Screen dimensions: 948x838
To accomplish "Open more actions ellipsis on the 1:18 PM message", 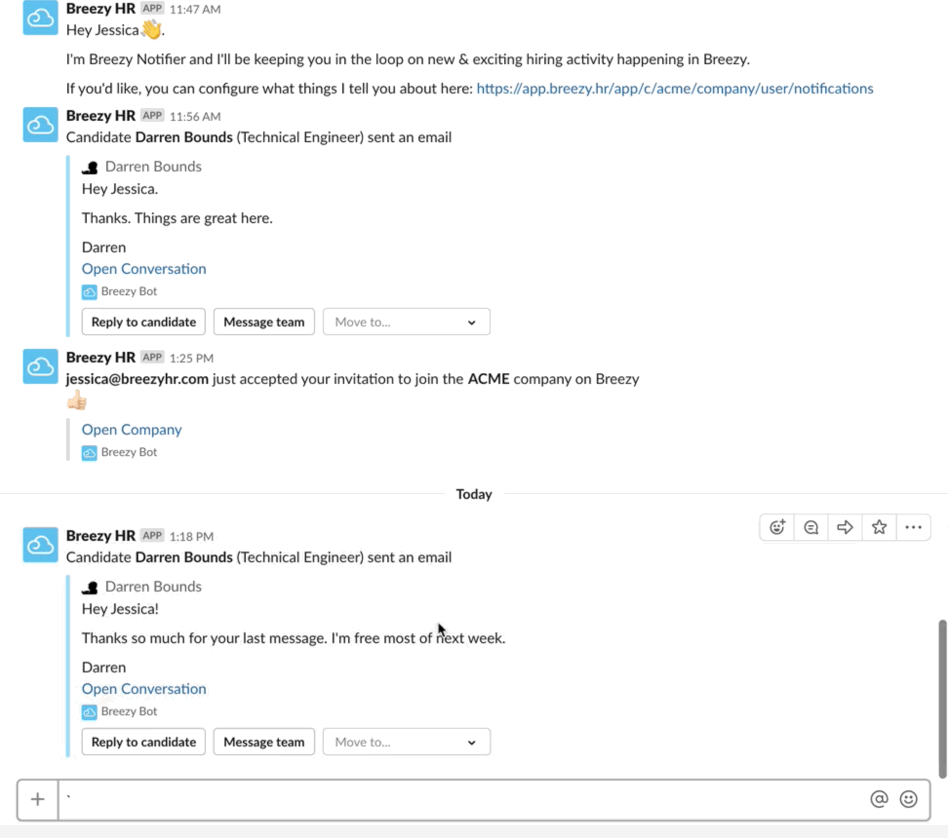I will [x=913, y=527].
